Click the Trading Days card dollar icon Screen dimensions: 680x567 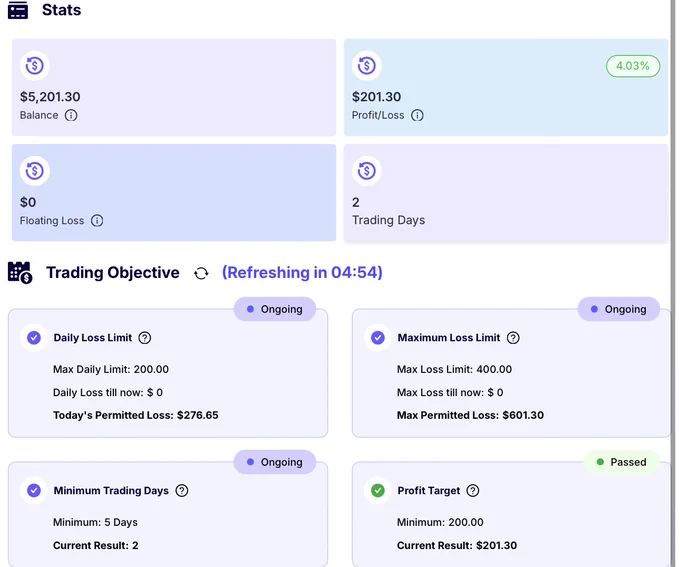click(367, 171)
